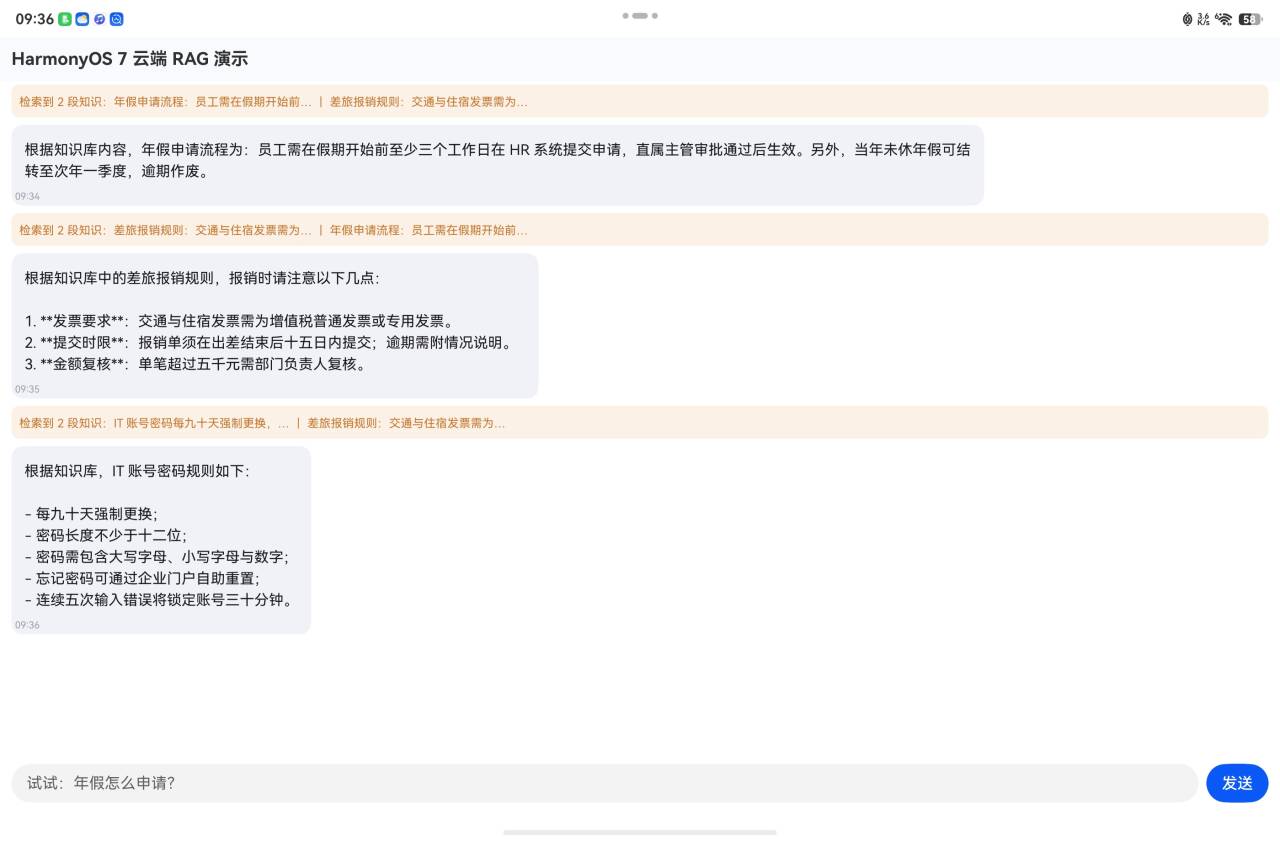Click the text 根据知识库，IT 账号密码规则如下
Image resolution: width=1280 pixels, height=841 pixels.
click(x=137, y=471)
